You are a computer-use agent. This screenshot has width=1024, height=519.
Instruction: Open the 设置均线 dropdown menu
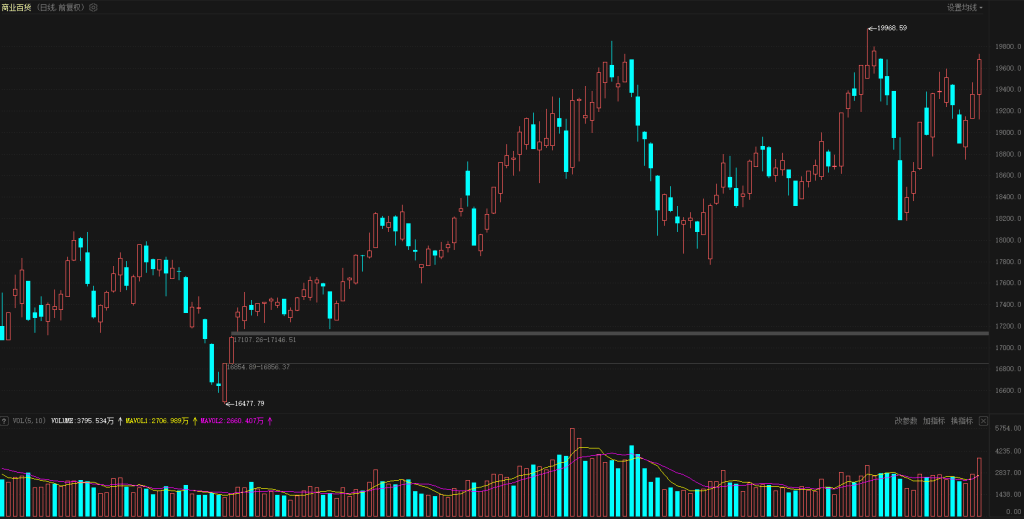coord(965,7)
